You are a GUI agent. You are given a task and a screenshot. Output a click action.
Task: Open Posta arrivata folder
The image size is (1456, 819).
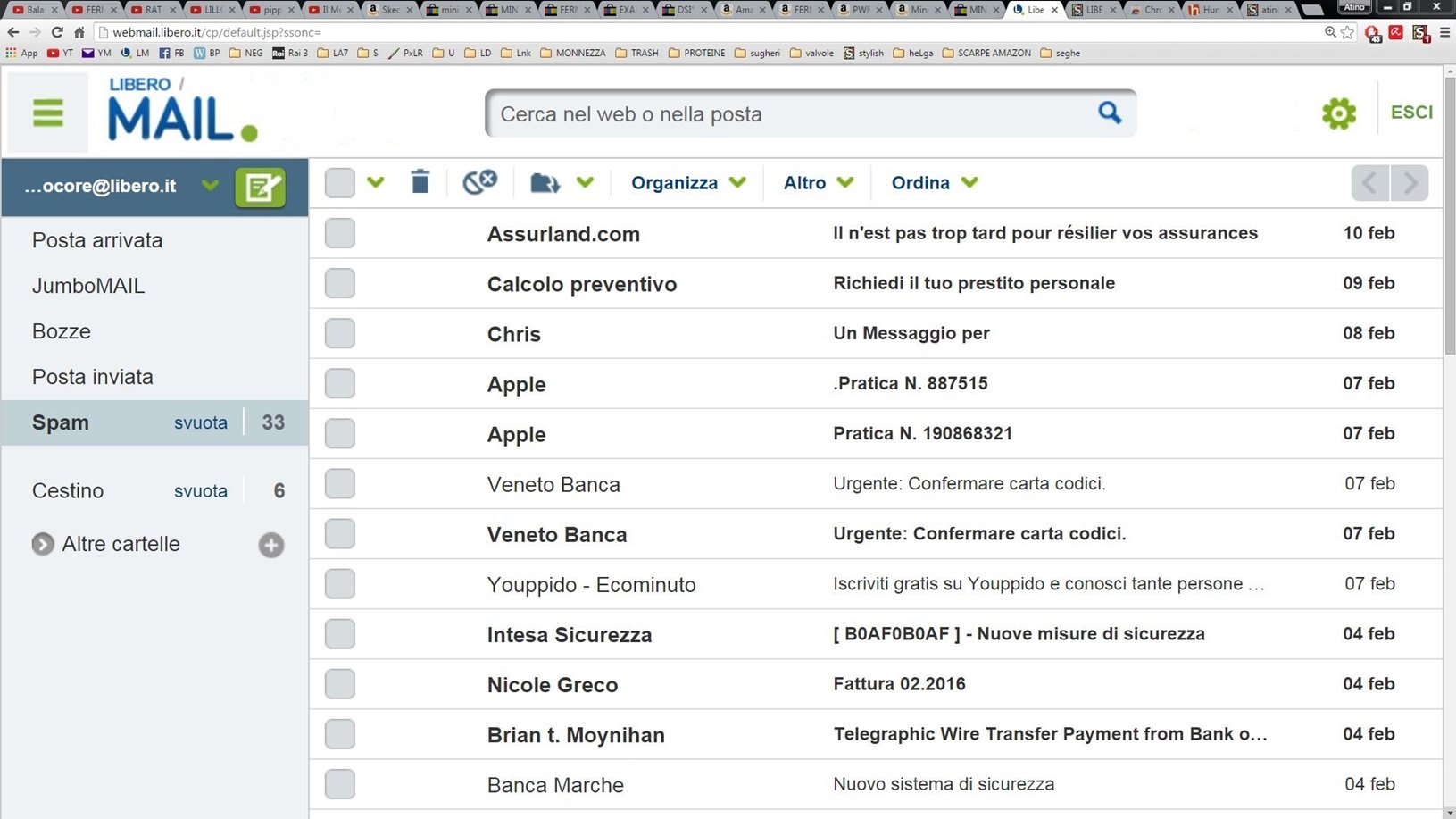[x=97, y=240]
